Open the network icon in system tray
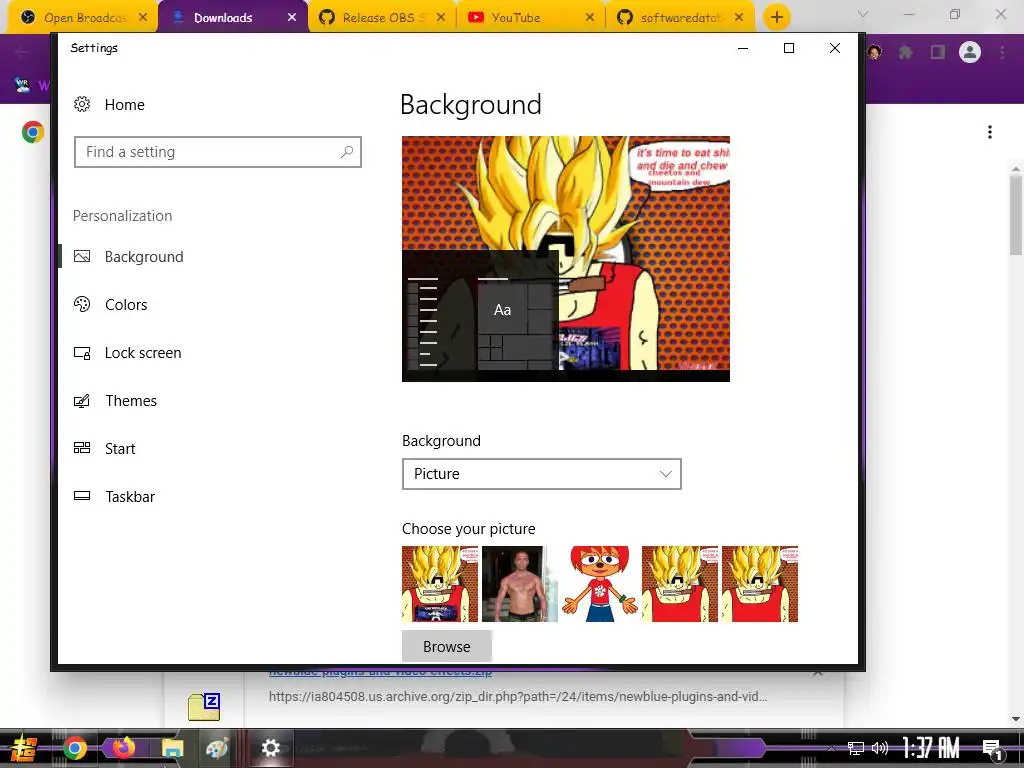The image size is (1024, 768). 856,748
